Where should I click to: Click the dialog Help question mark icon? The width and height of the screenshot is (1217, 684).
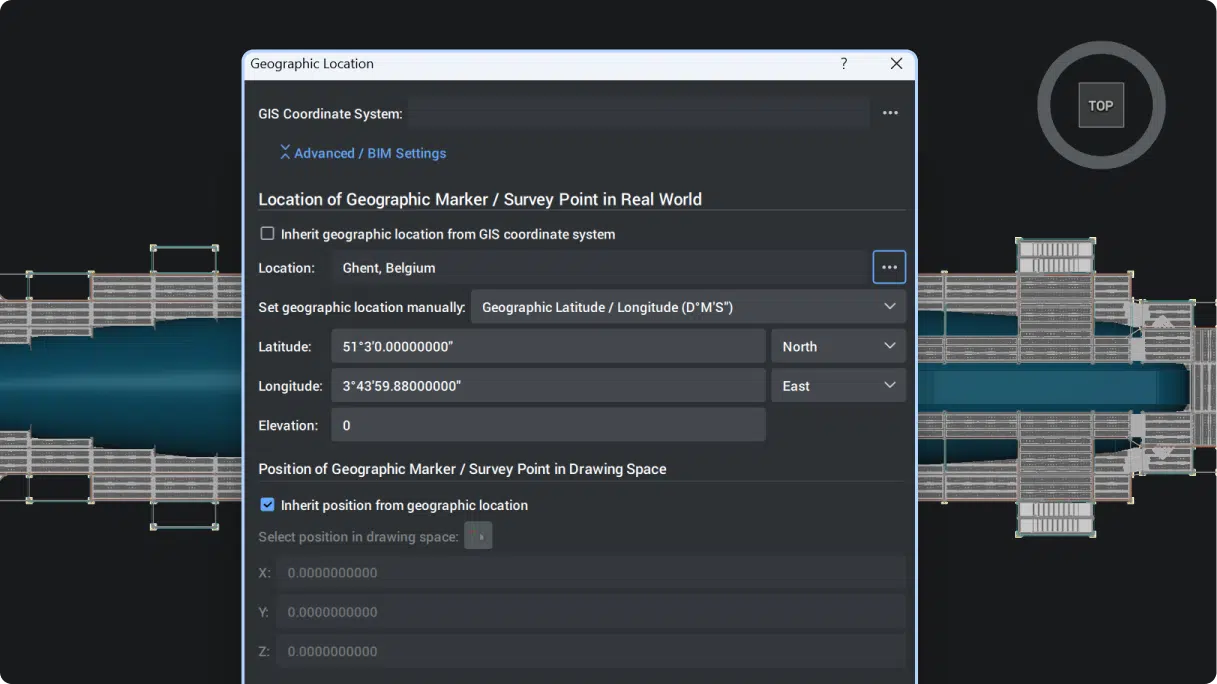coord(843,63)
